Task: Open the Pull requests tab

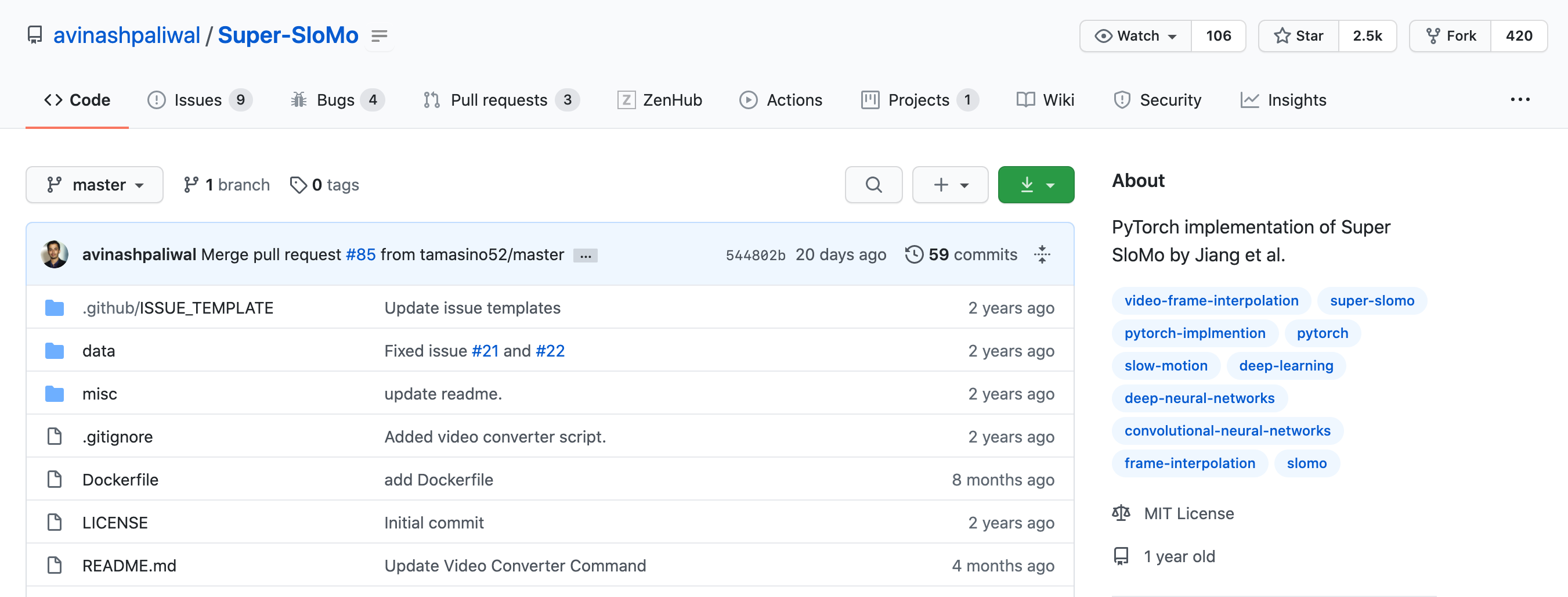Action: (x=498, y=100)
